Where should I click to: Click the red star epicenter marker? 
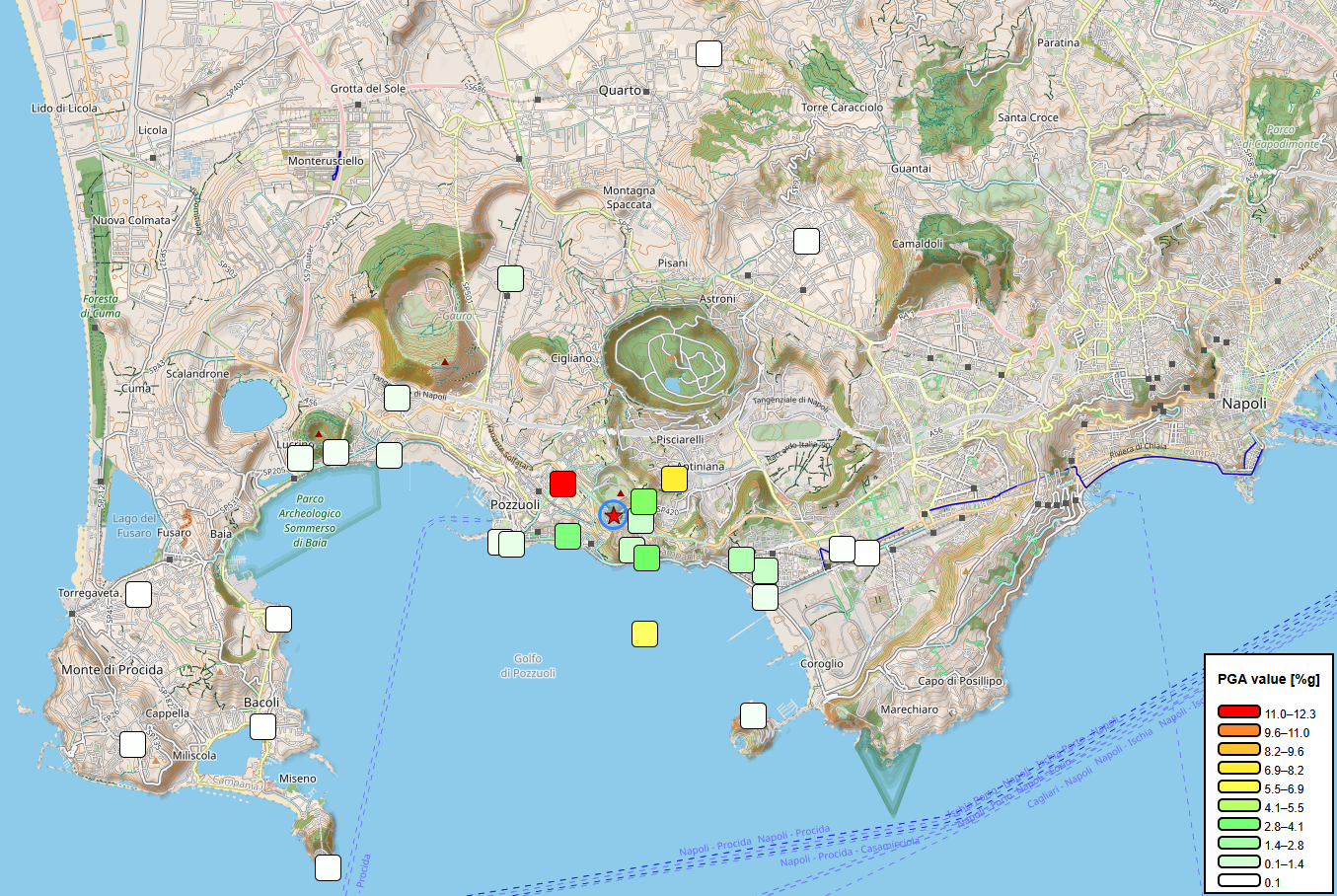tap(614, 515)
